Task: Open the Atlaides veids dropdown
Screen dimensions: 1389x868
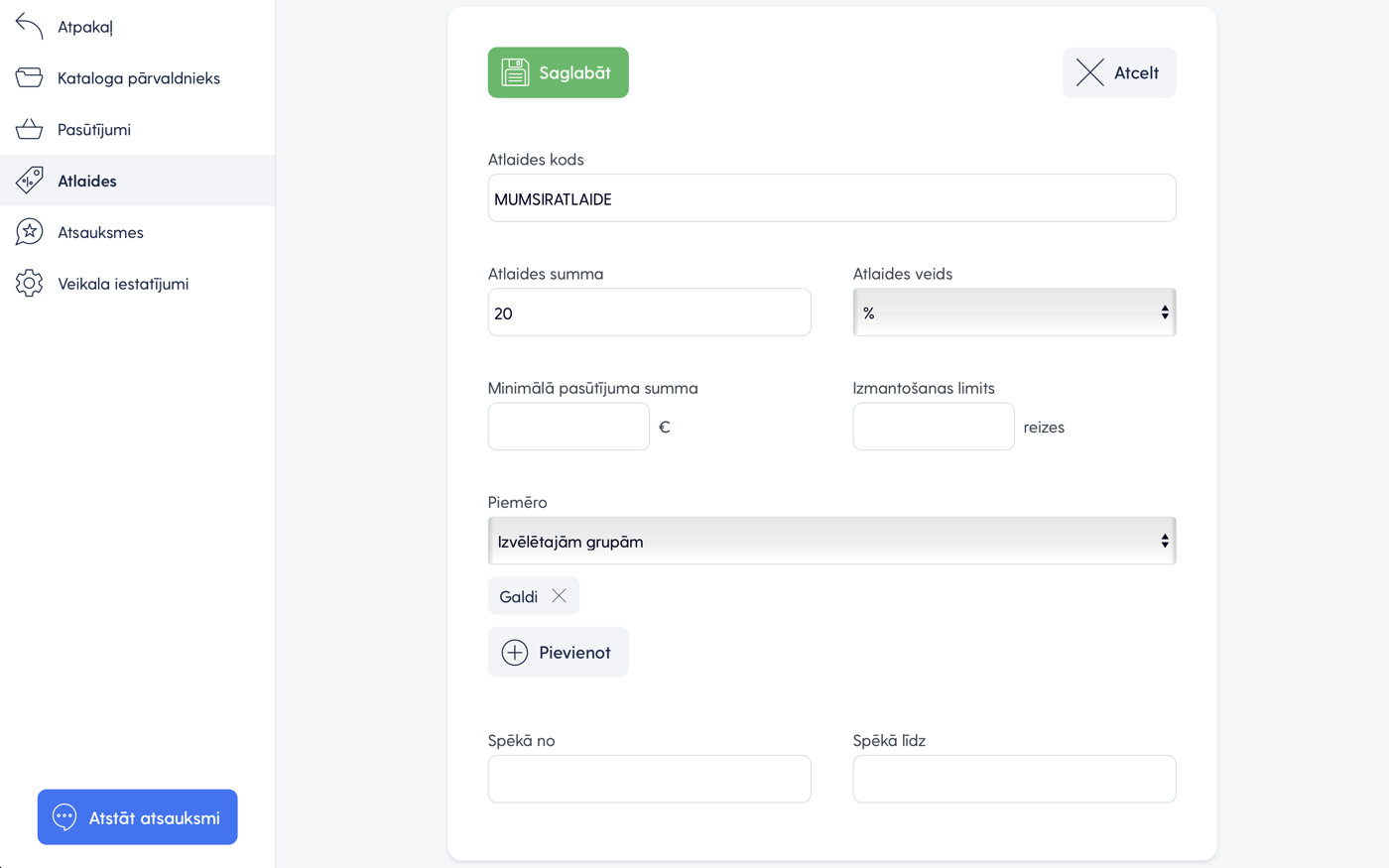Action: pyautogui.click(x=1014, y=312)
